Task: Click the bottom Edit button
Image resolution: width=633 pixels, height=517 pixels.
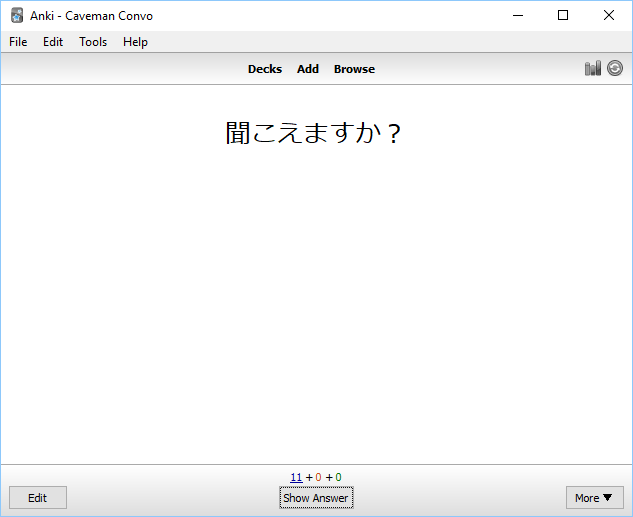Action: point(38,498)
